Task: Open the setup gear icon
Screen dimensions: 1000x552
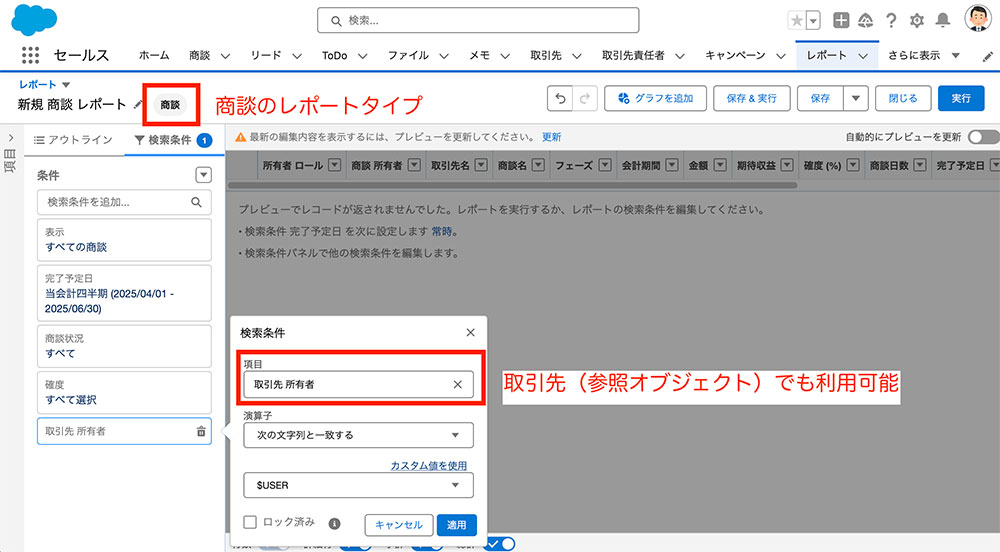Action: pyautogui.click(x=916, y=20)
